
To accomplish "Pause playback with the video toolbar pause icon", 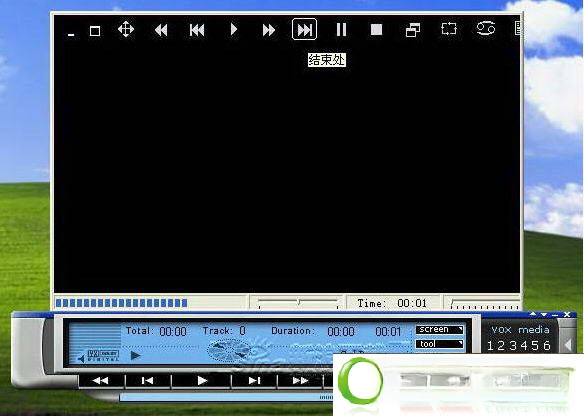I will click(341, 29).
